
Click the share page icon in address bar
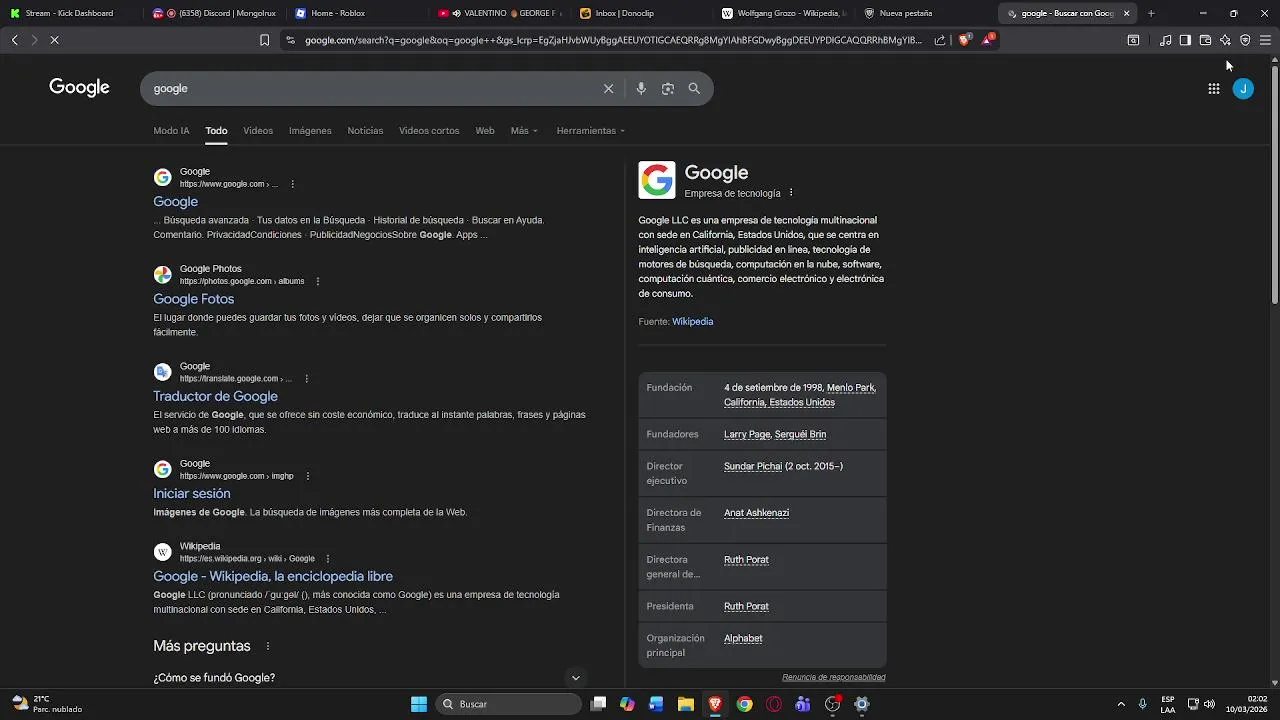[940, 40]
